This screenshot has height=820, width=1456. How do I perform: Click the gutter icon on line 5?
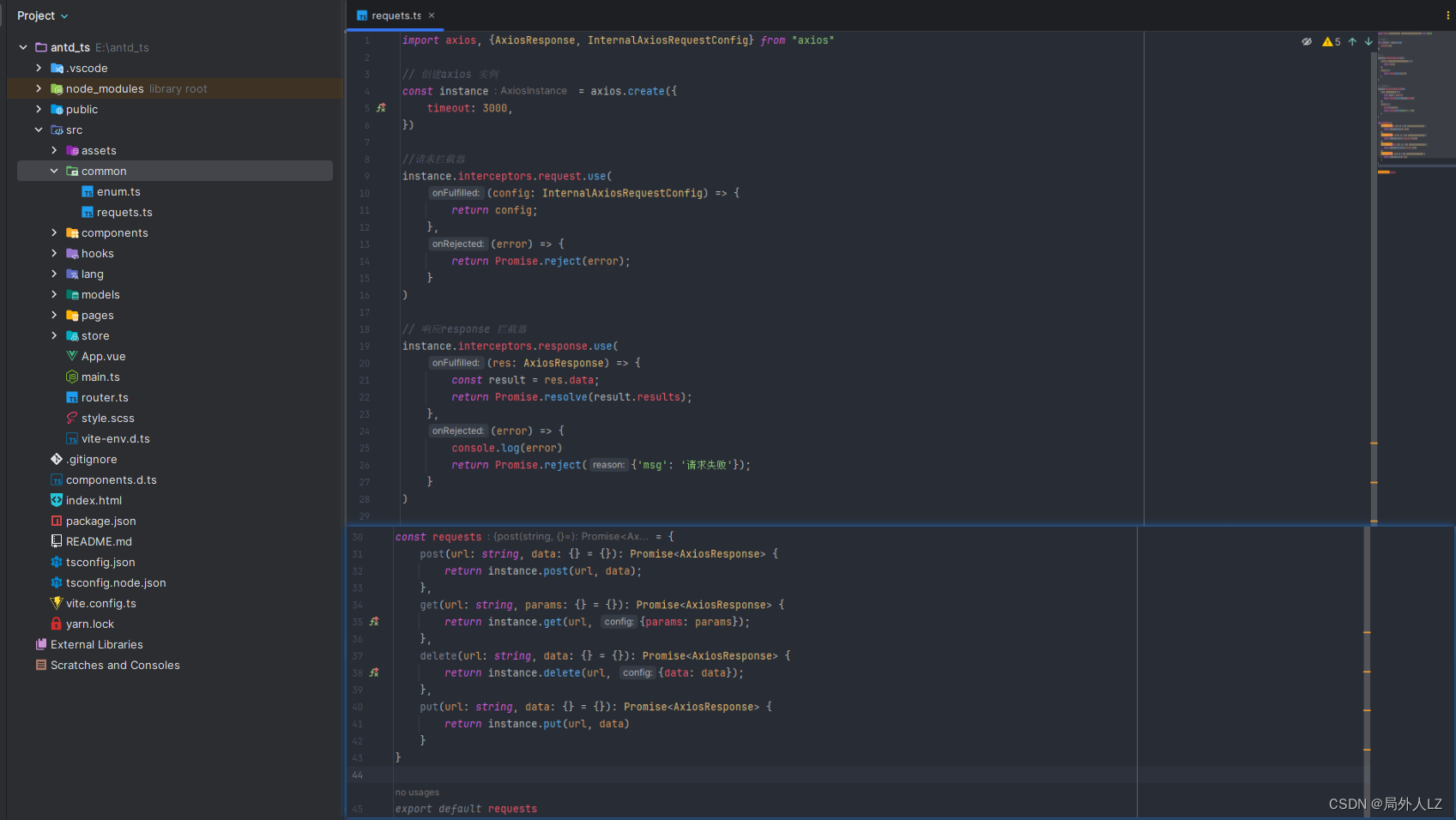381,108
